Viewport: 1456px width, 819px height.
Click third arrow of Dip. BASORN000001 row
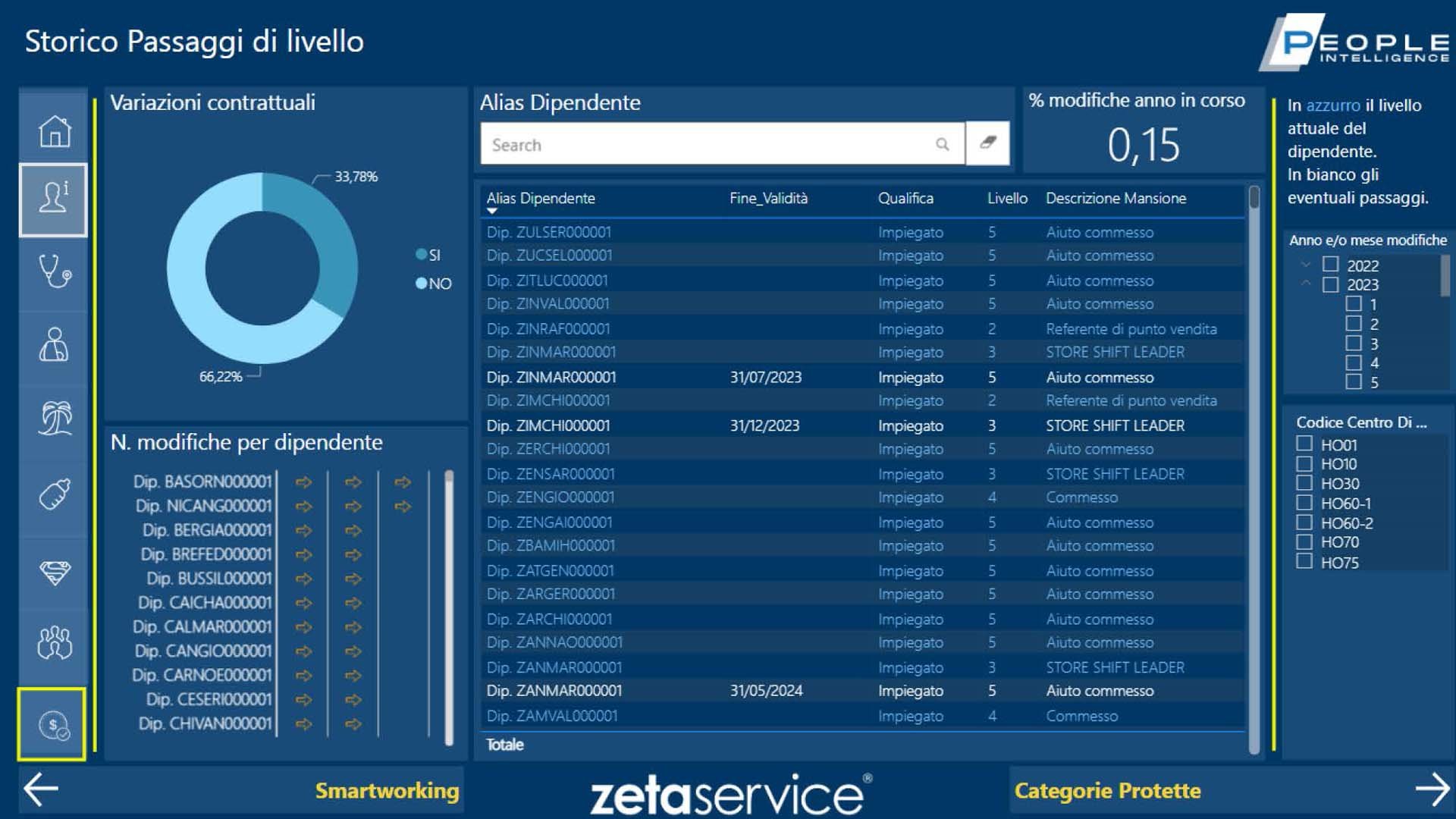click(403, 482)
